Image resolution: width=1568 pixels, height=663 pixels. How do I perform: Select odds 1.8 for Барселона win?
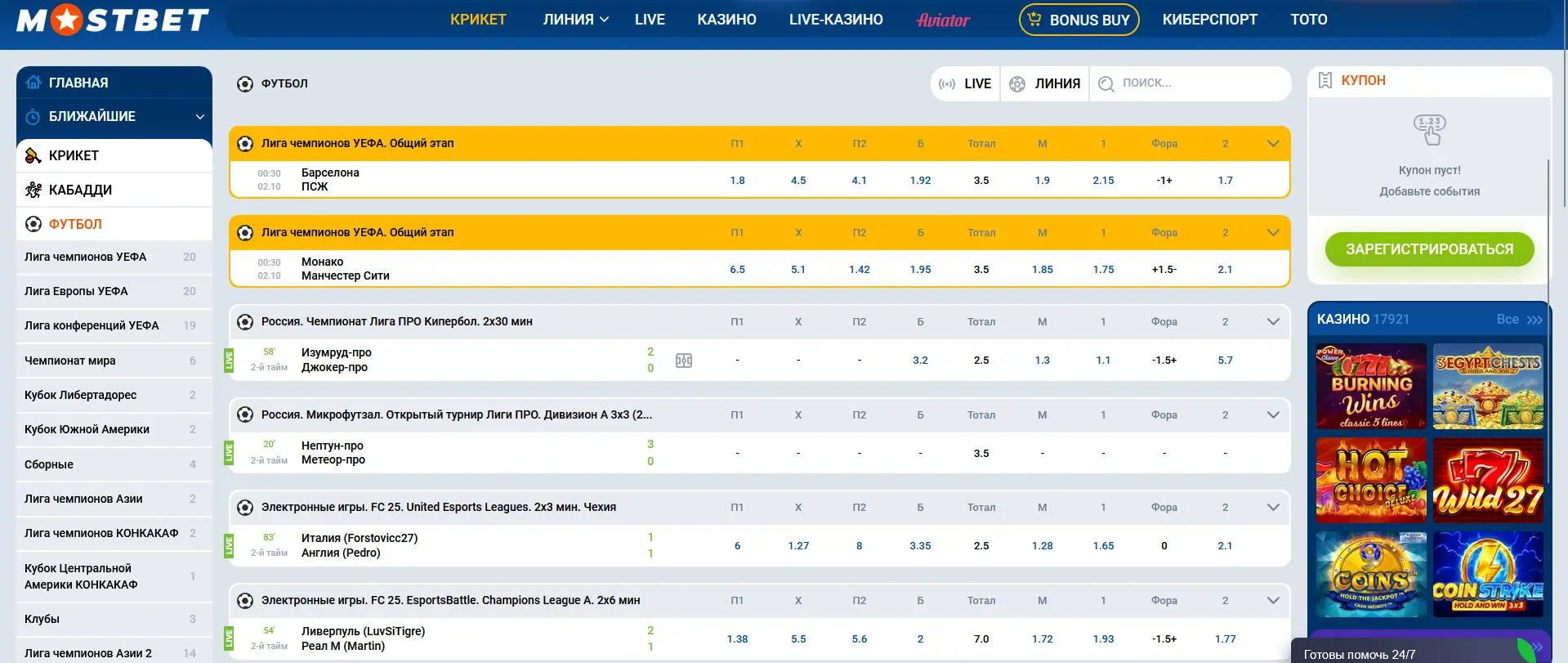(737, 181)
